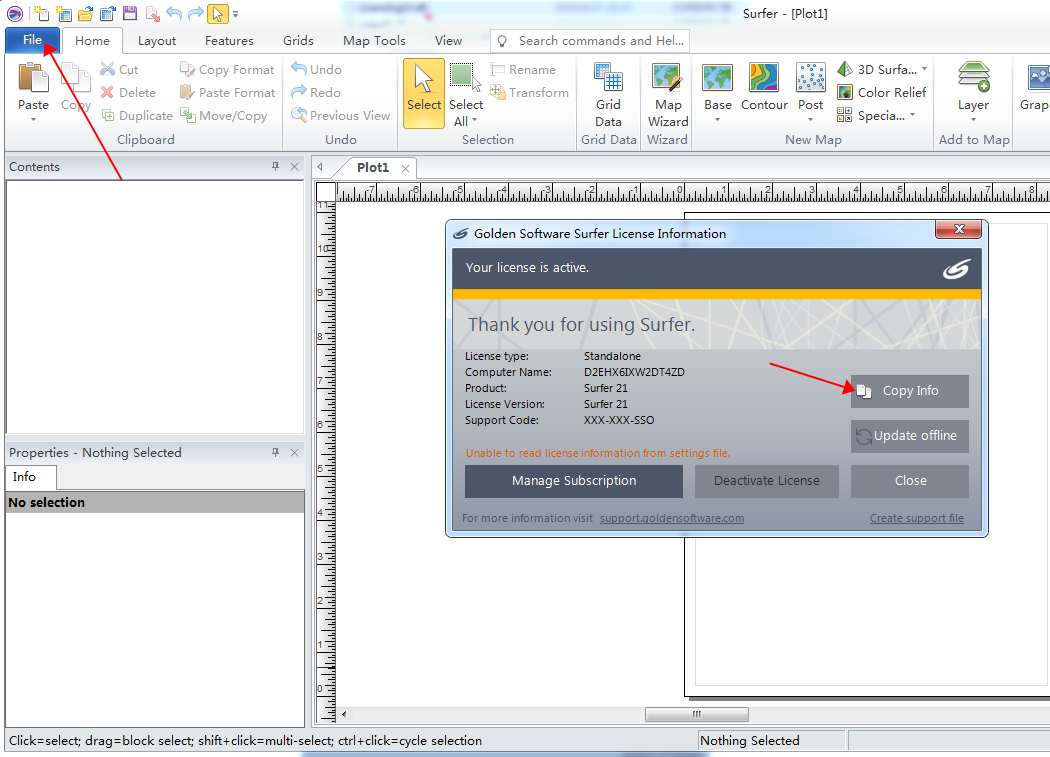Image resolution: width=1050 pixels, height=757 pixels.
Task: Click the Undo arrow icon
Action: tap(172, 13)
